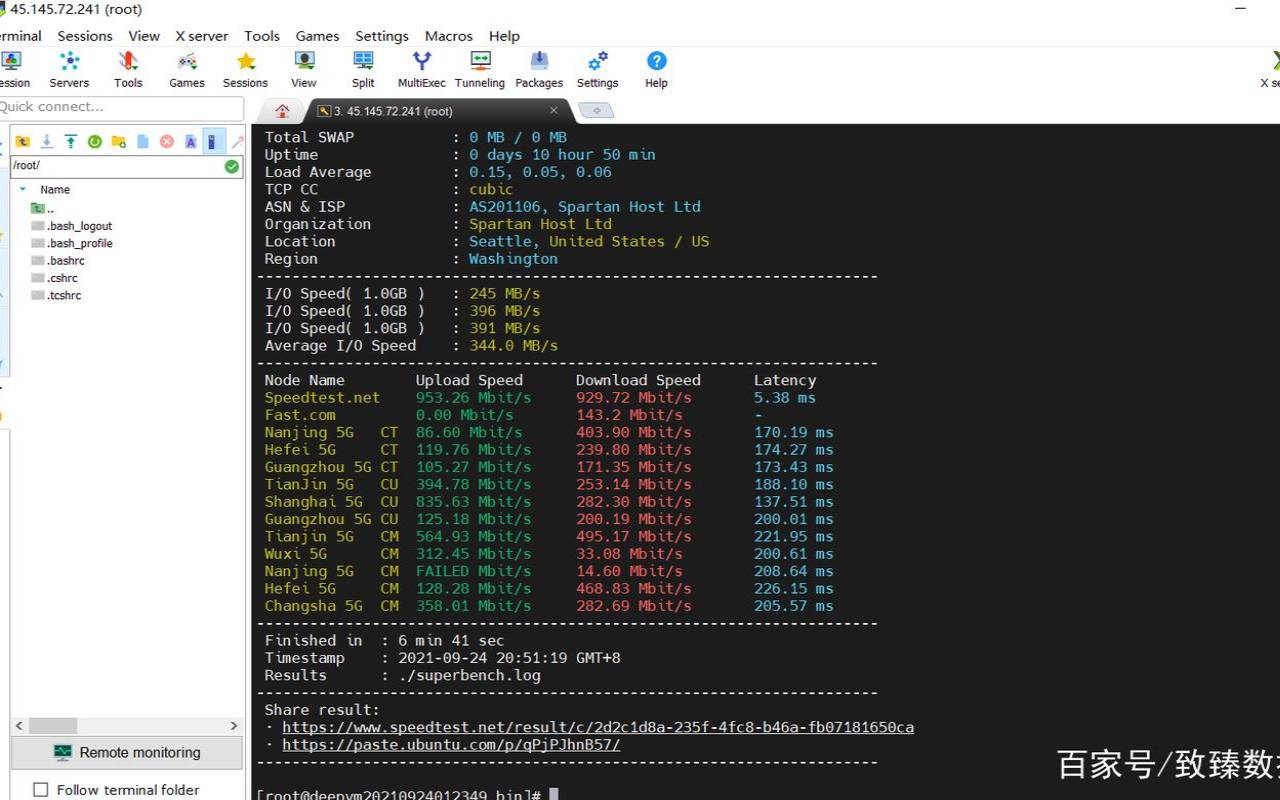This screenshot has height=800, width=1280.
Task: Select the .. parent directory entry
Action: (43, 208)
